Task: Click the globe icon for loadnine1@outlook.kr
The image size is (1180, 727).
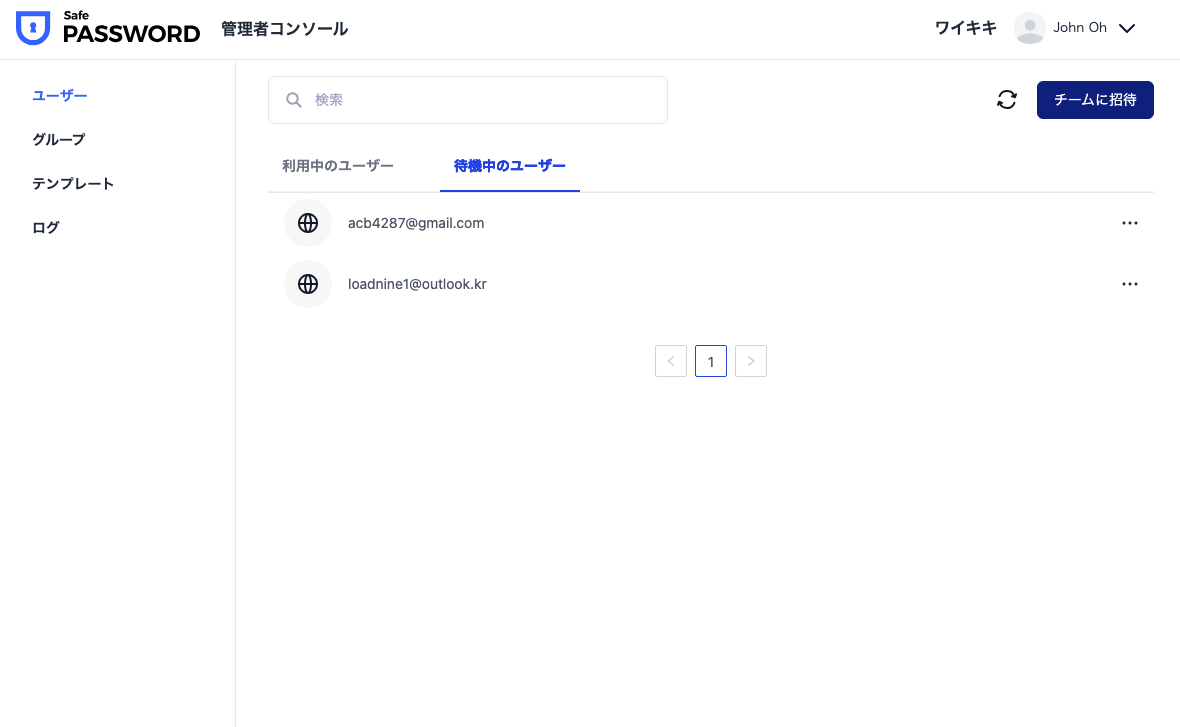Action: [x=308, y=284]
